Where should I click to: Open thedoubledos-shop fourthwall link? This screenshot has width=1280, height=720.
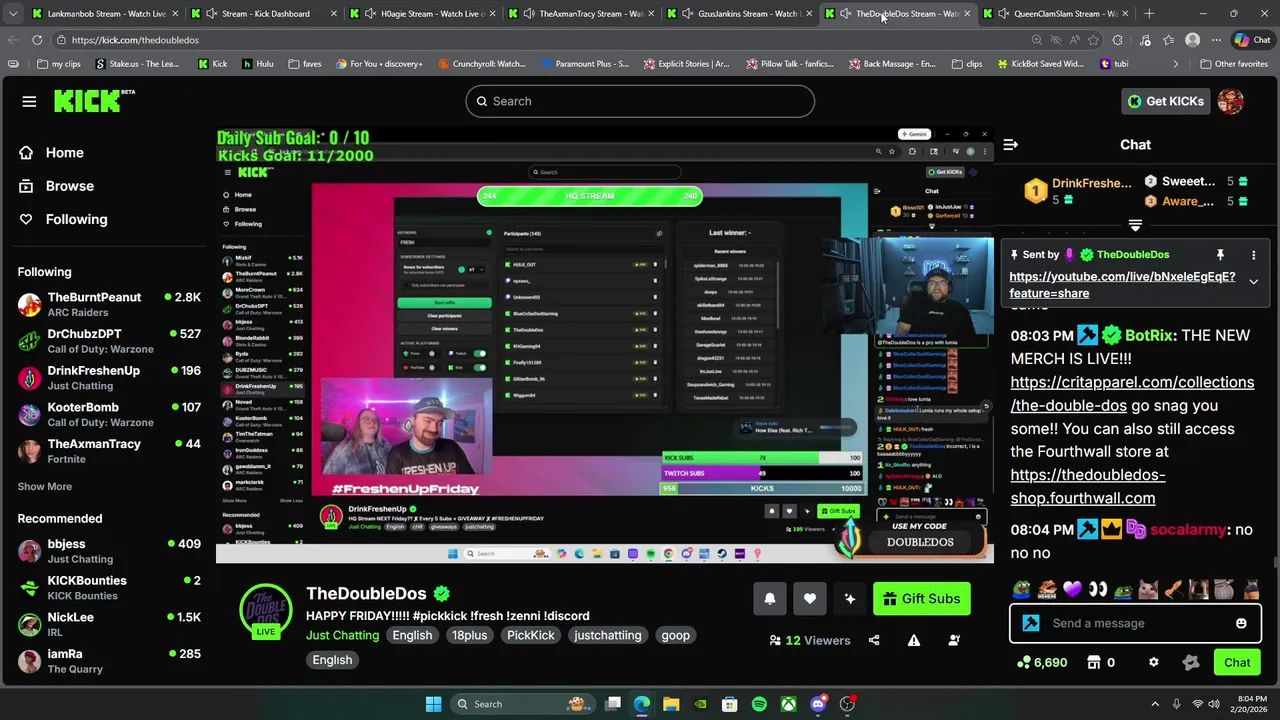1087,486
